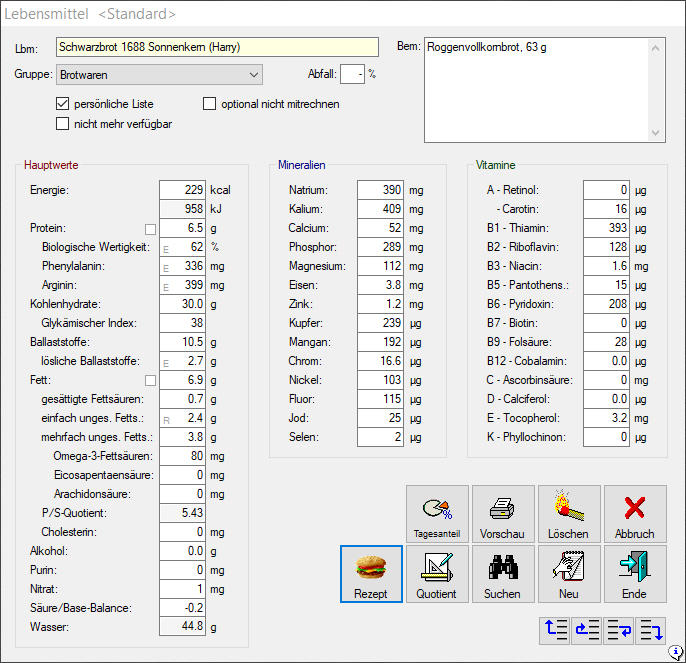
Task: Click the Energie kcal value field
Action: (x=182, y=189)
